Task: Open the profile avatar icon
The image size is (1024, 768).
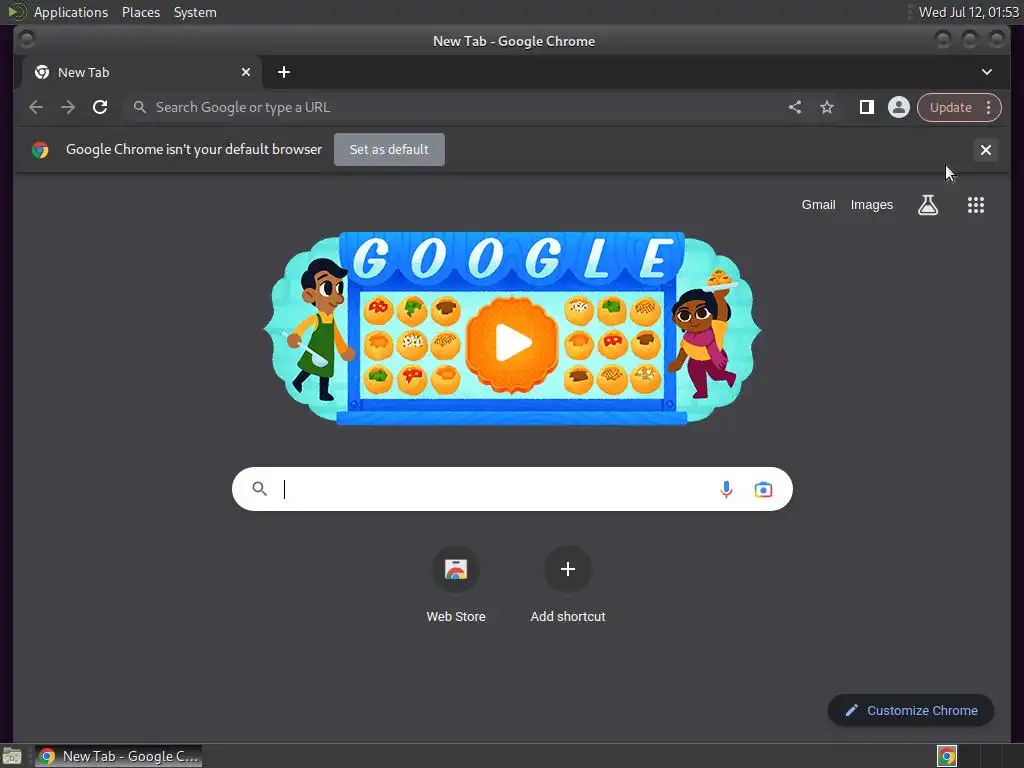Action: tap(899, 107)
